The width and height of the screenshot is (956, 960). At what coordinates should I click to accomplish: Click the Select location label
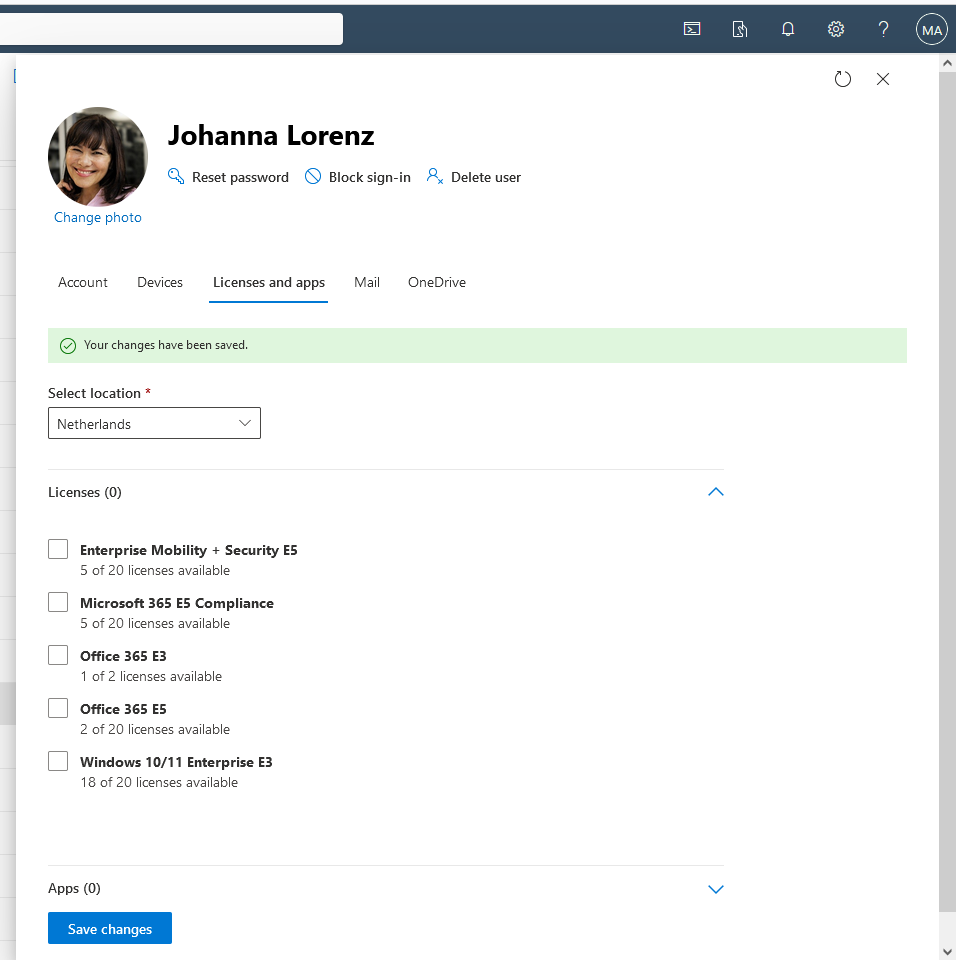click(94, 393)
